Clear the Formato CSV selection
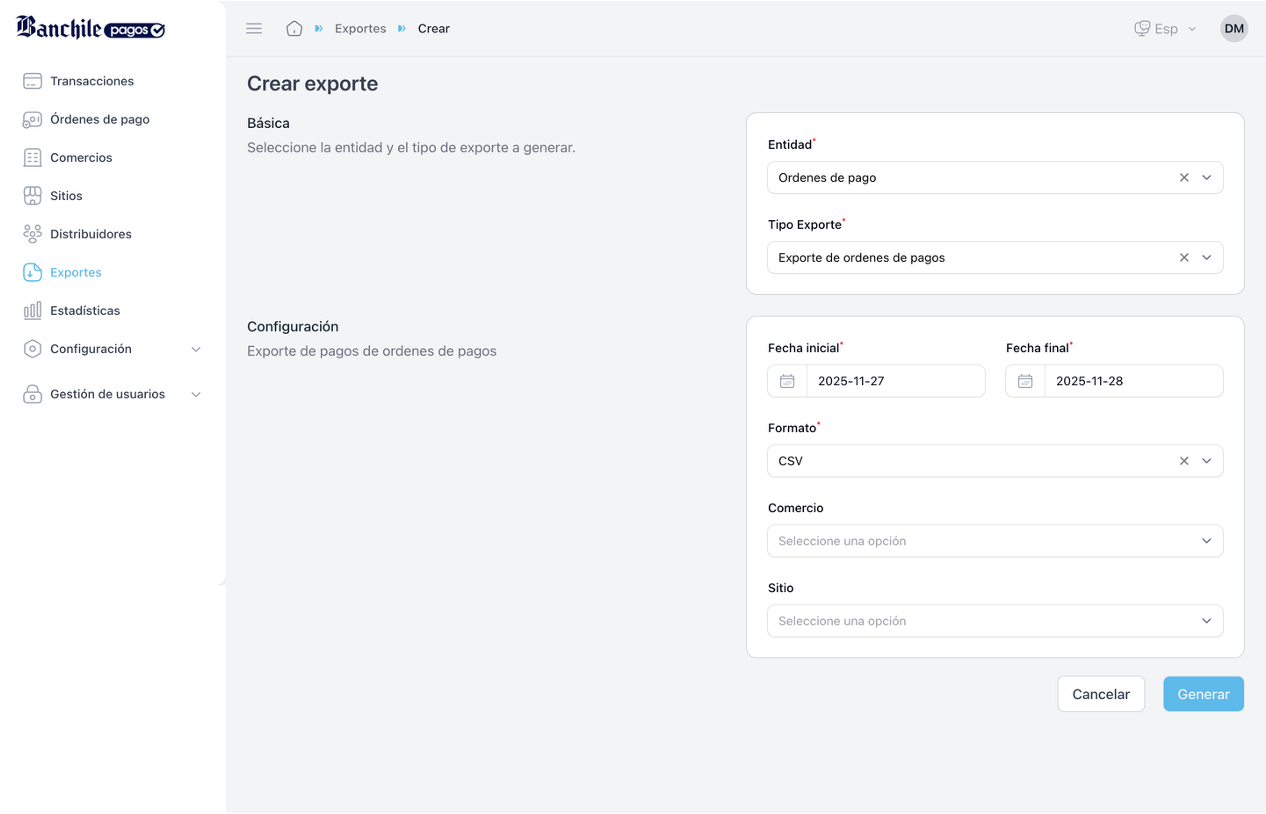This screenshot has width=1266, height=814. 1184,461
